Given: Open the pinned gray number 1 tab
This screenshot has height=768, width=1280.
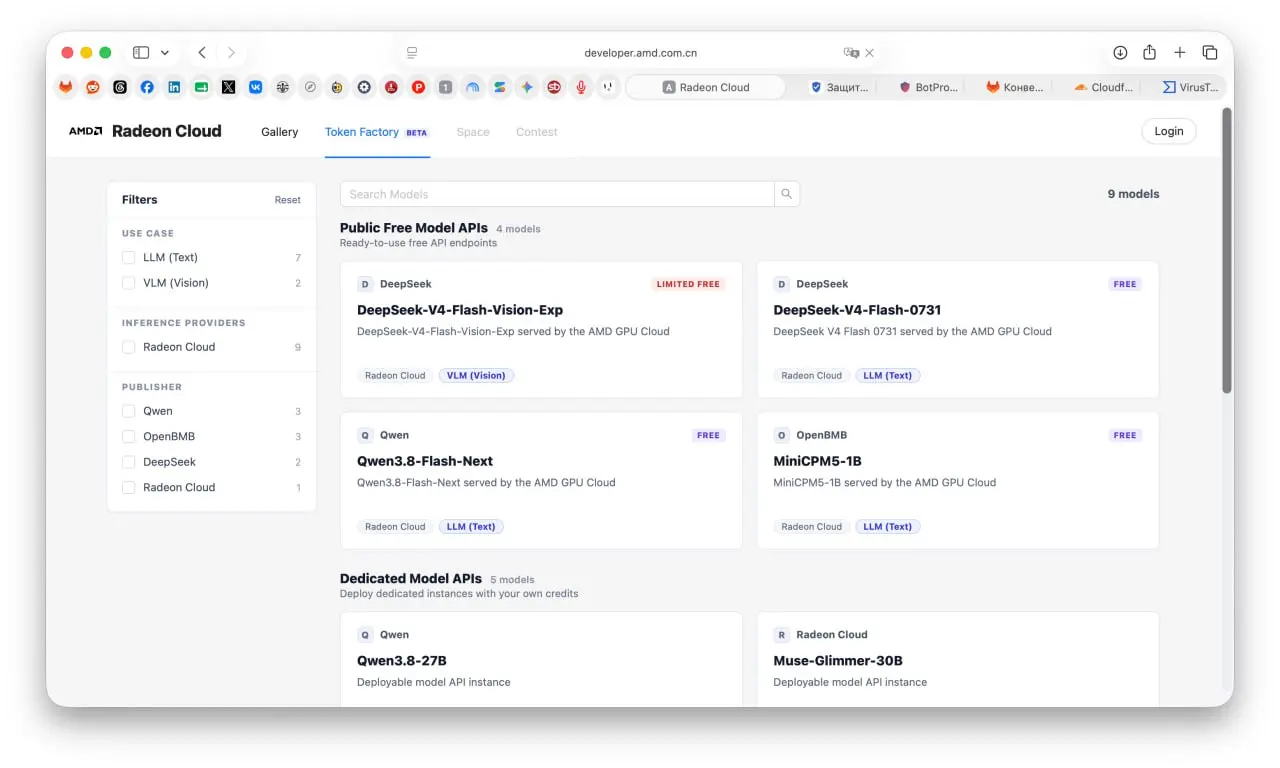Looking at the screenshot, I should tap(446, 87).
